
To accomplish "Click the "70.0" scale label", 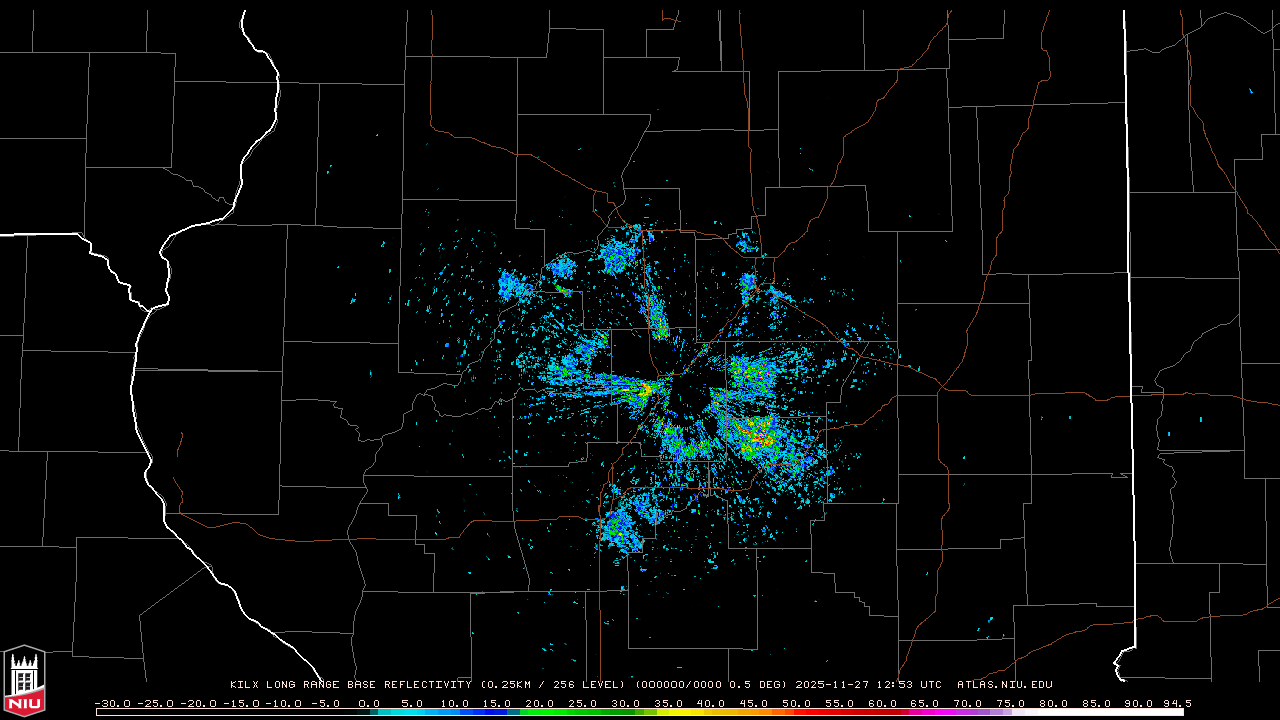I will click(968, 703).
